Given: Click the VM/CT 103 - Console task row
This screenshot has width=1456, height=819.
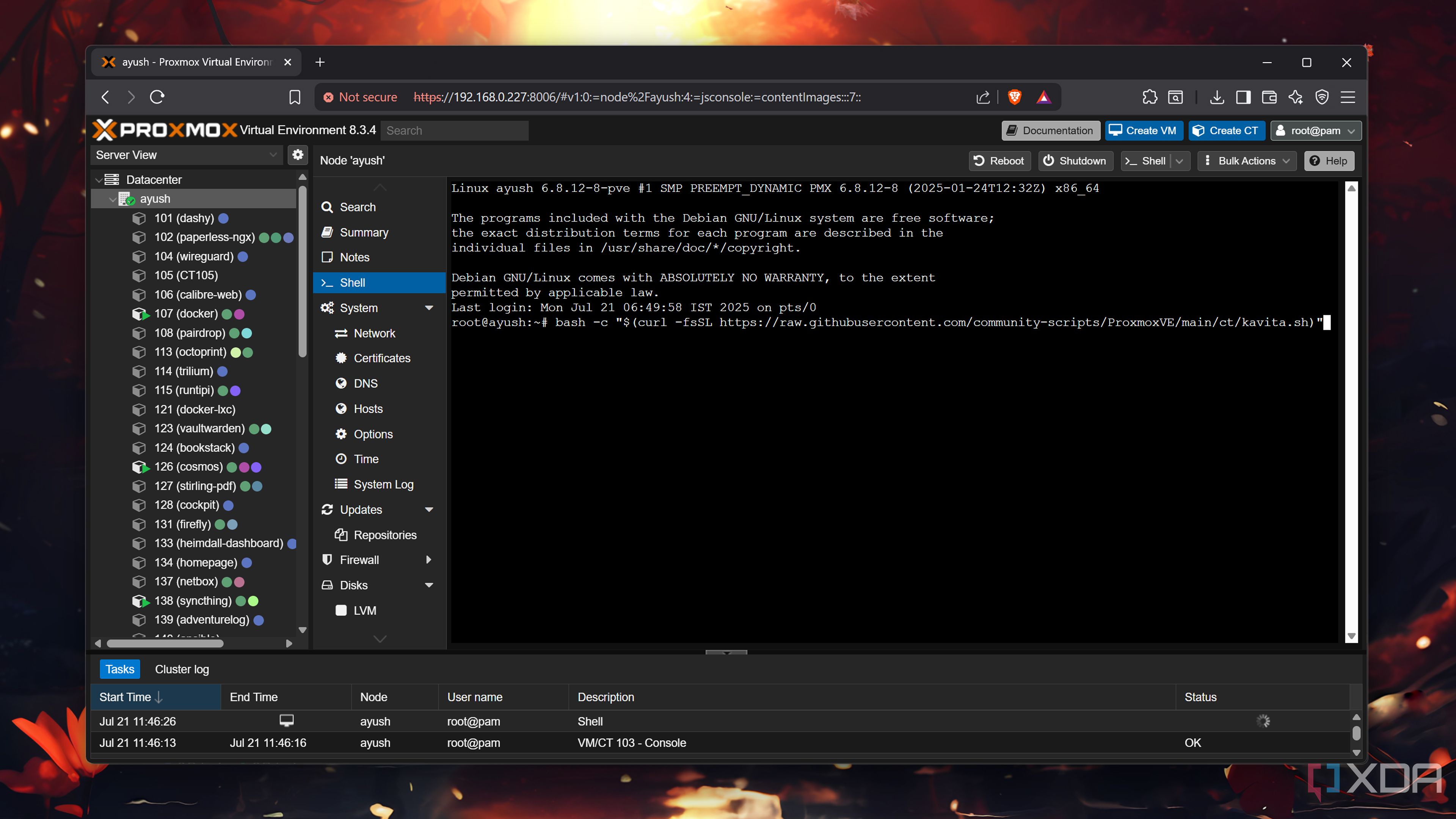Looking at the screenshot, I should point(721,743).
